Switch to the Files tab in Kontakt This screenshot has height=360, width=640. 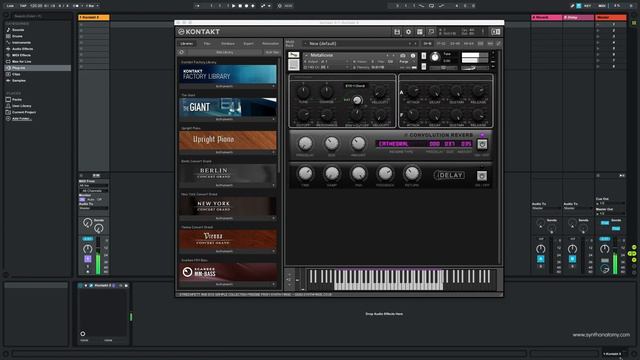[x=207, y=43]
